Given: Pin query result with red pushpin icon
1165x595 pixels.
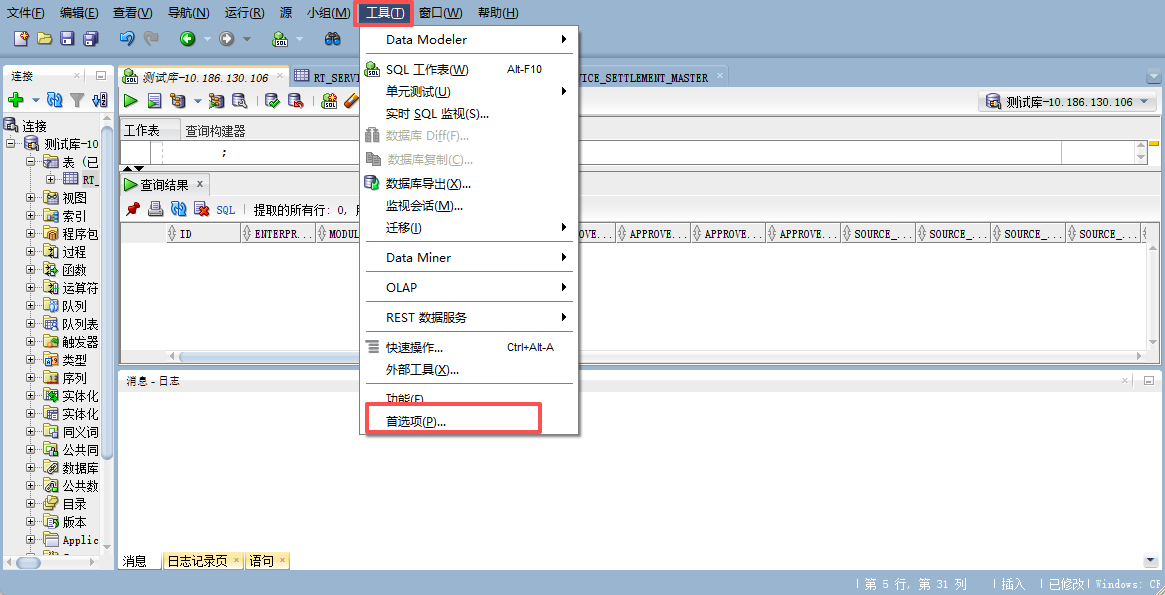Looking at the screenshot, I should point(133,209).
